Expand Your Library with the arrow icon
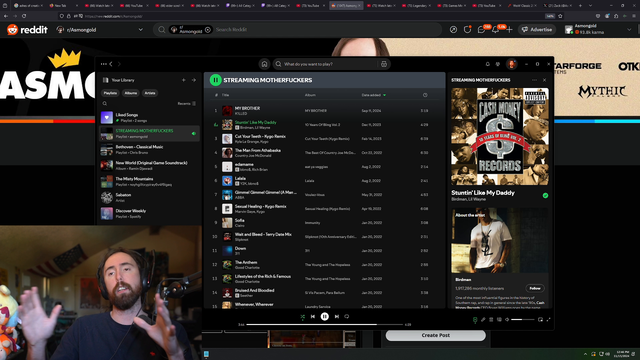This screenshot has height=360, width=640. 194,80
